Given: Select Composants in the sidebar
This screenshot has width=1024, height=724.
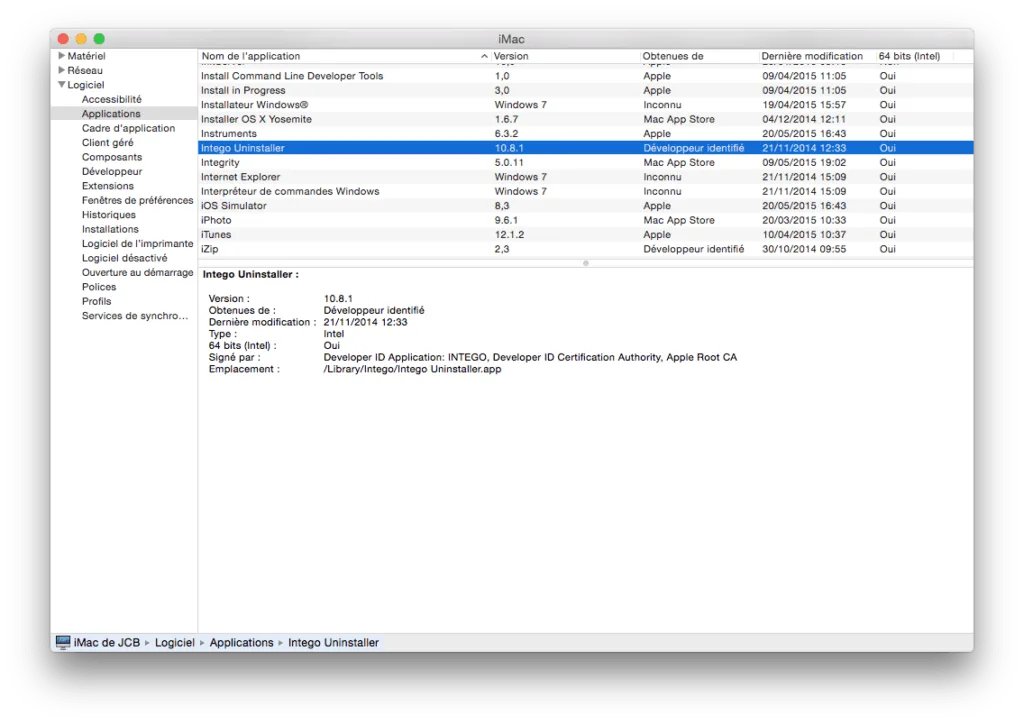Looking at the screenshot, I should [112, 157].
